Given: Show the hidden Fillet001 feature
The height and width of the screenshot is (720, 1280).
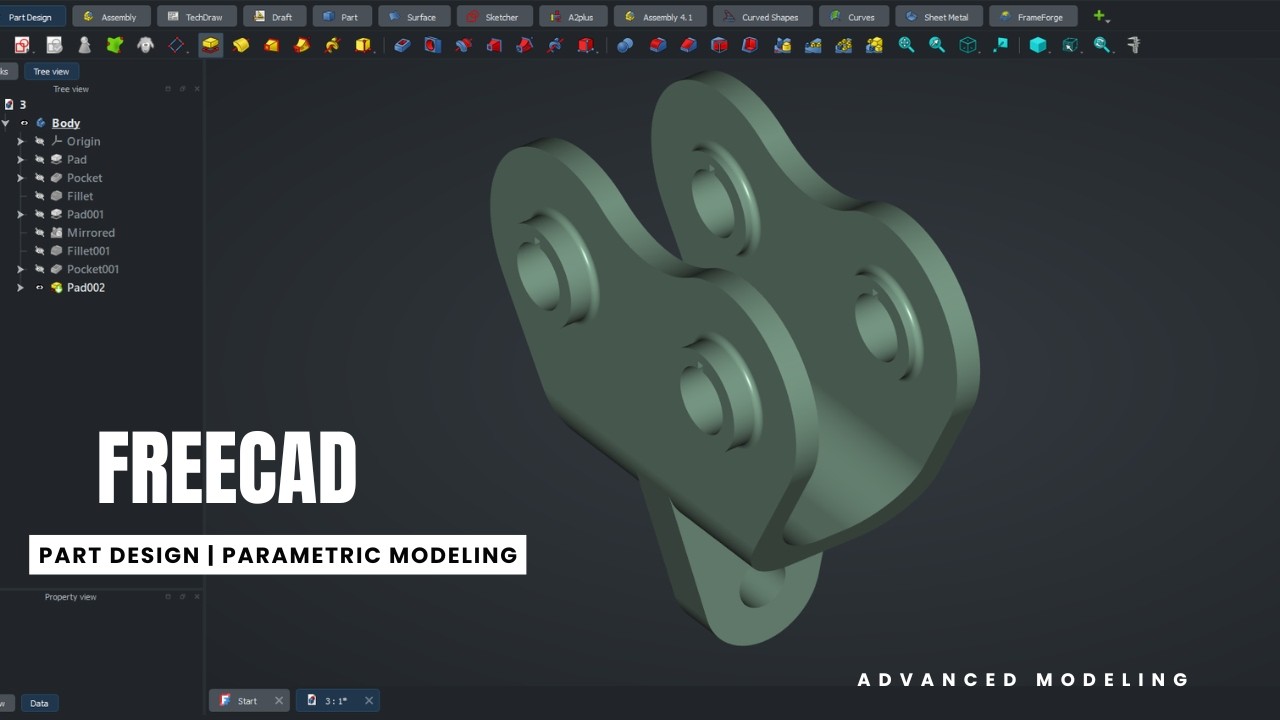Looking at the screenshot, I should [40, 251].
